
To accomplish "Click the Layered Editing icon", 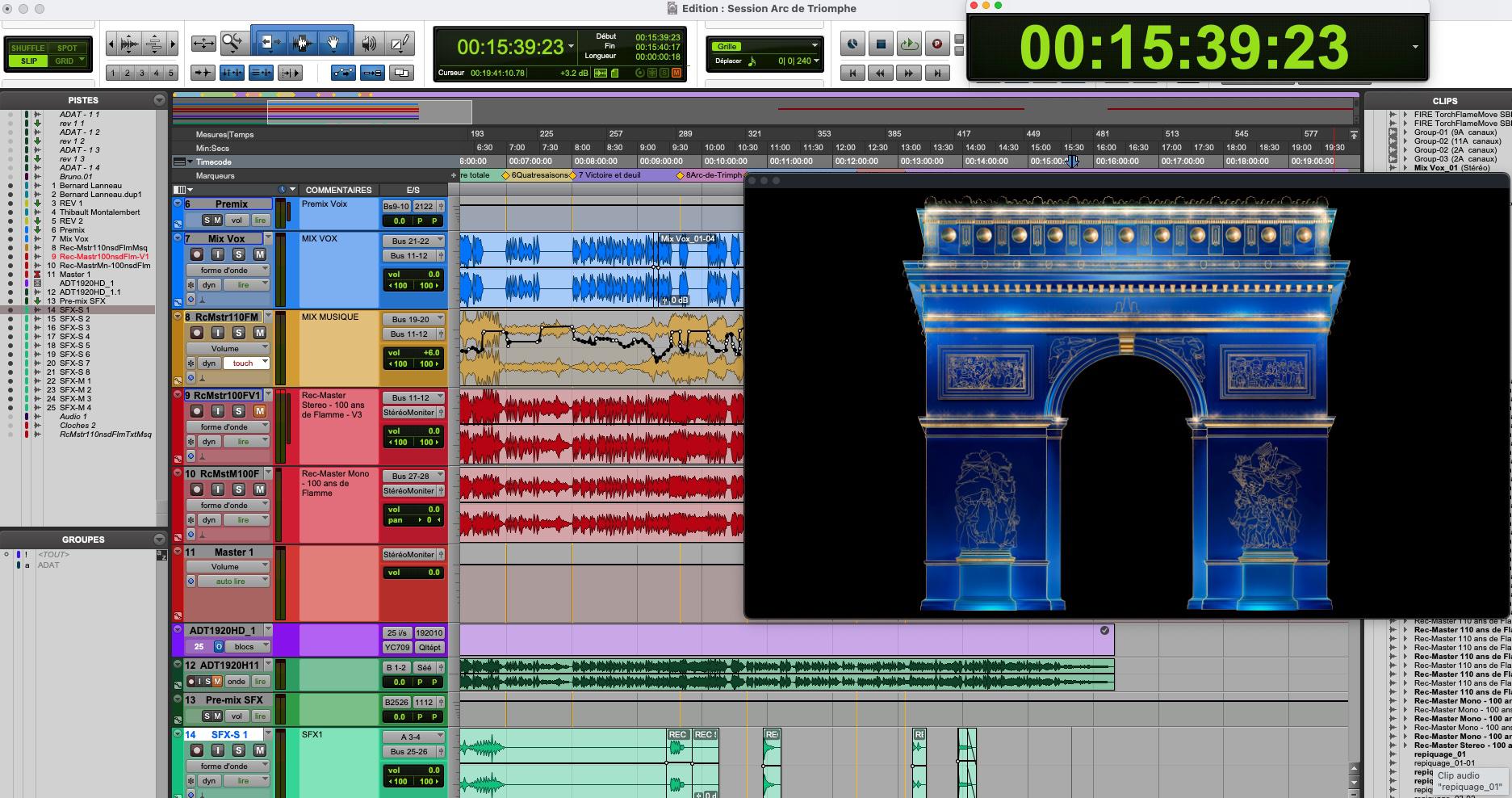I will [x=401, y=73].
